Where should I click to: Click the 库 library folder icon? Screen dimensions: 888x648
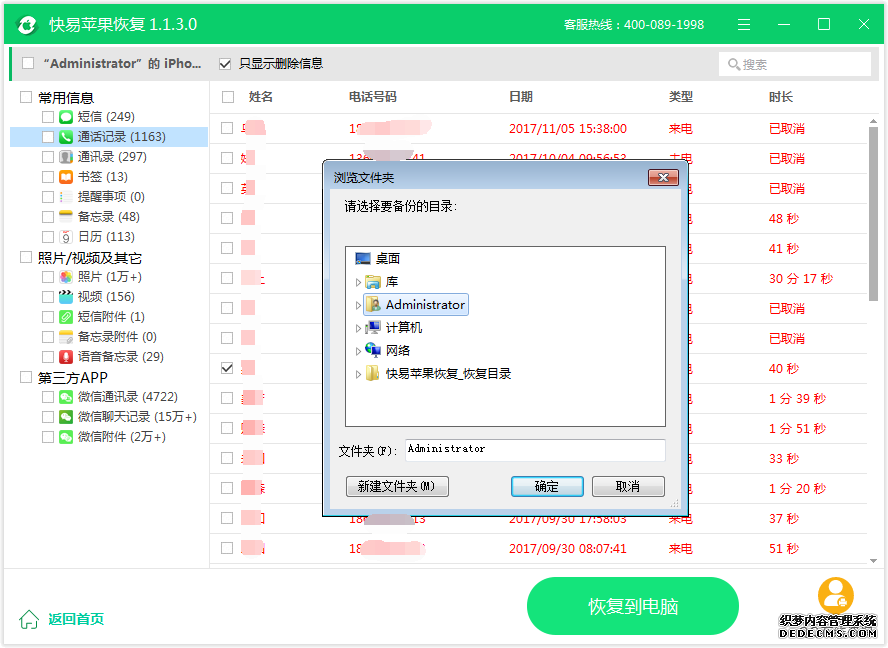pyautogui.click(x=373, y=282)
